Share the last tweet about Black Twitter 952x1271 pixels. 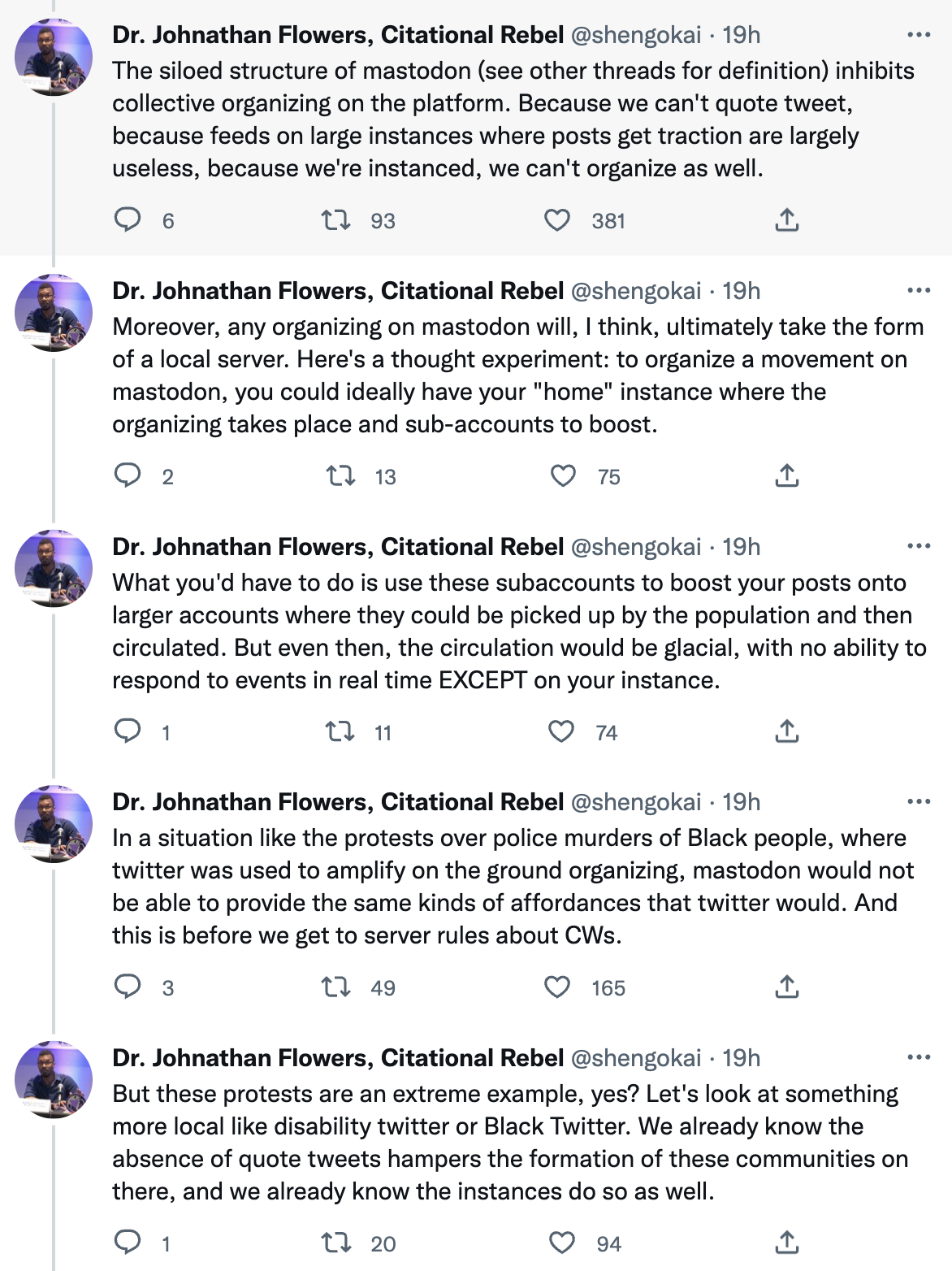[786, 1243]
